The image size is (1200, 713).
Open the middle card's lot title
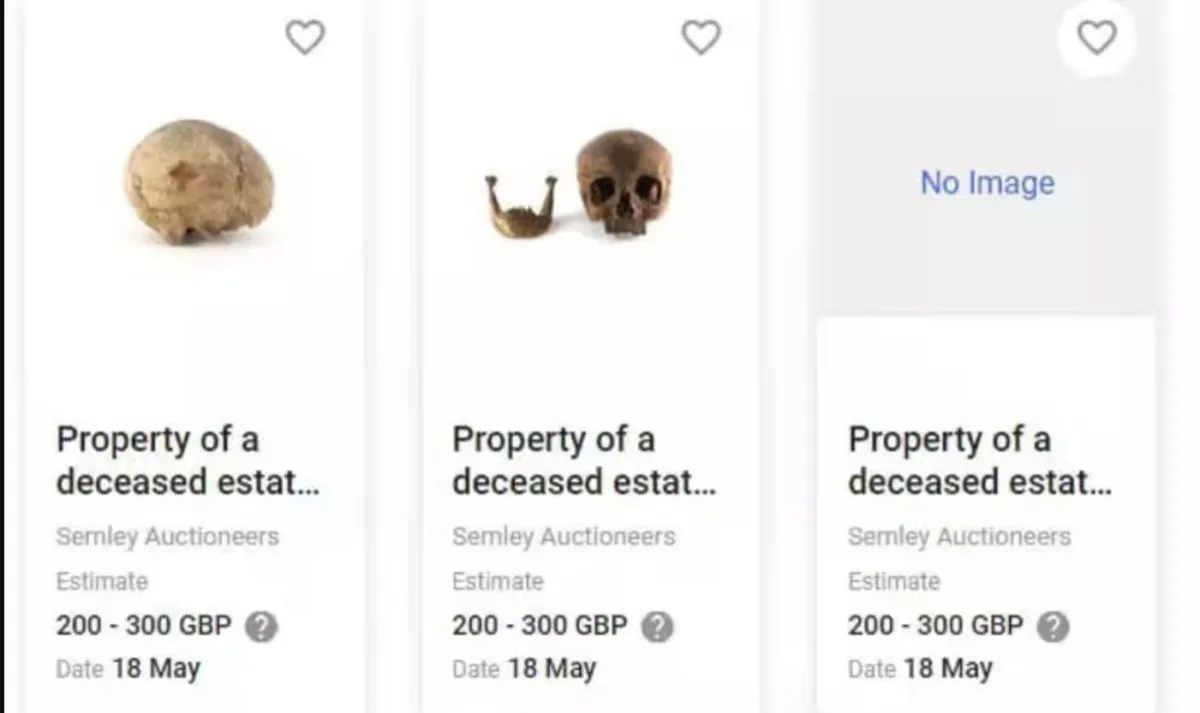click(x=583, y=460)
